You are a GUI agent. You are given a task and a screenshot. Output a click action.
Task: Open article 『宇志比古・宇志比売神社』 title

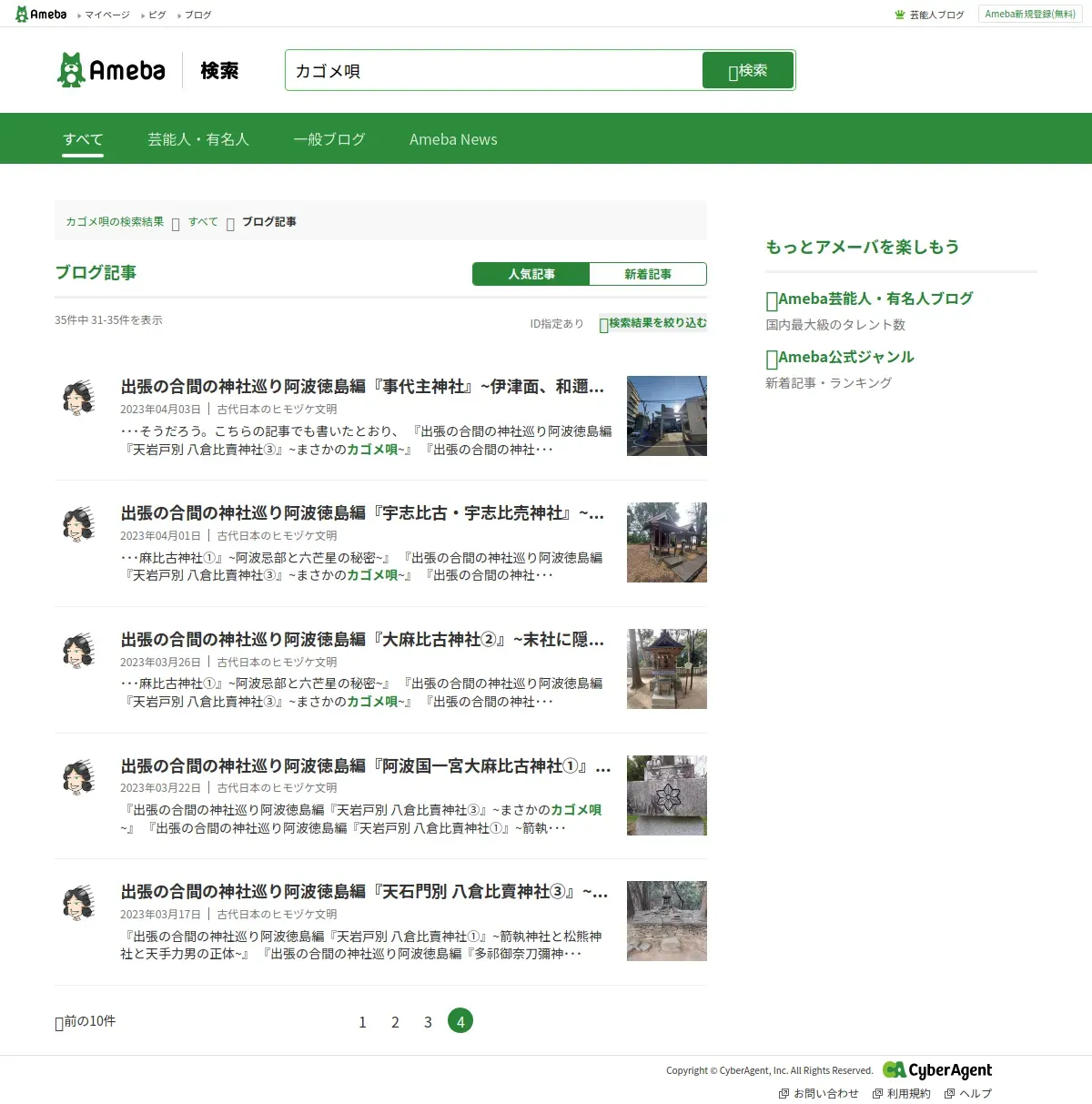[362, 513]
